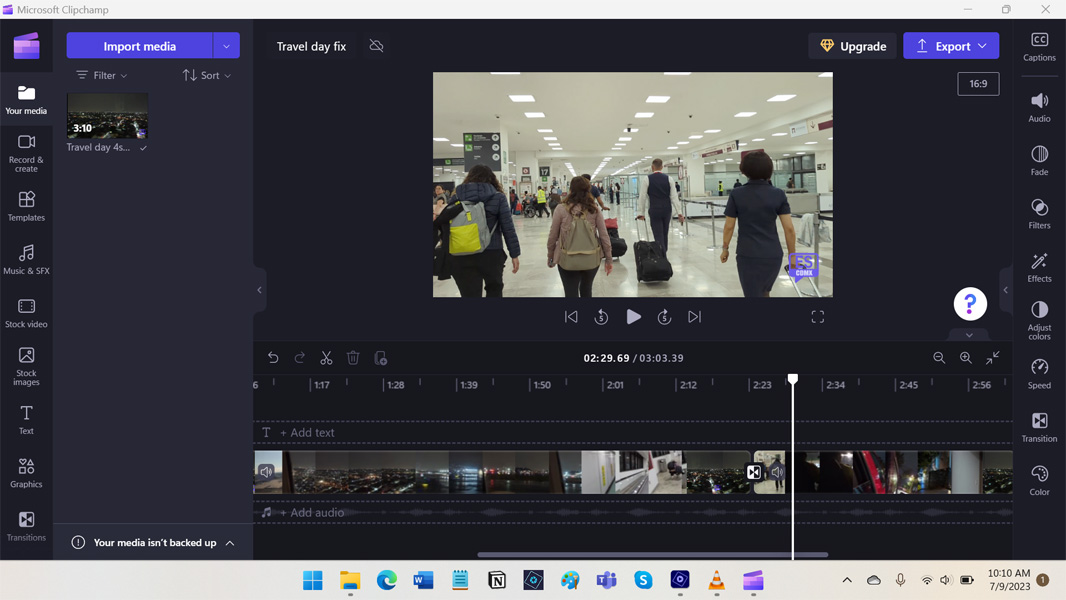The height and width of the screenshot is (600, 1066).
Task: Zoom in on the timeline
Action: (966, 358)
